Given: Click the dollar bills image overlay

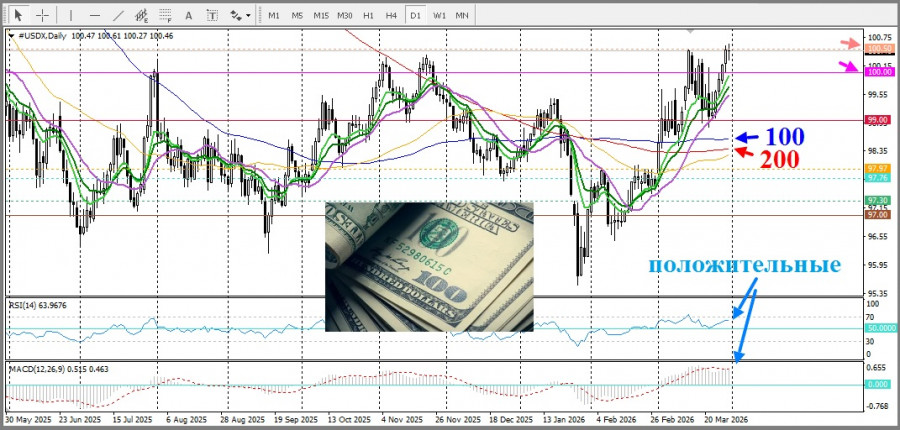Looking at the screenshot, I should 429,266.
